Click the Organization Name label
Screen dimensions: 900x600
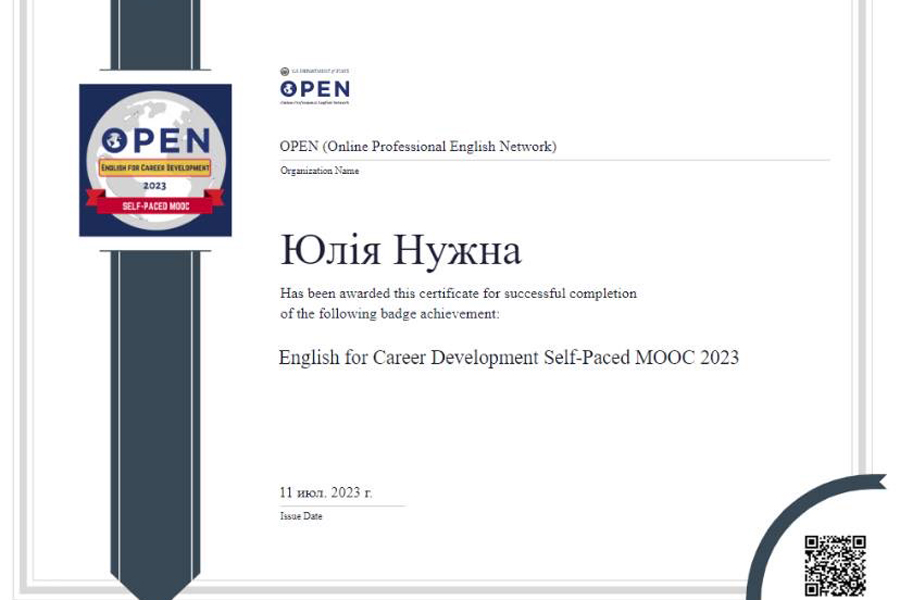[319, 171]
